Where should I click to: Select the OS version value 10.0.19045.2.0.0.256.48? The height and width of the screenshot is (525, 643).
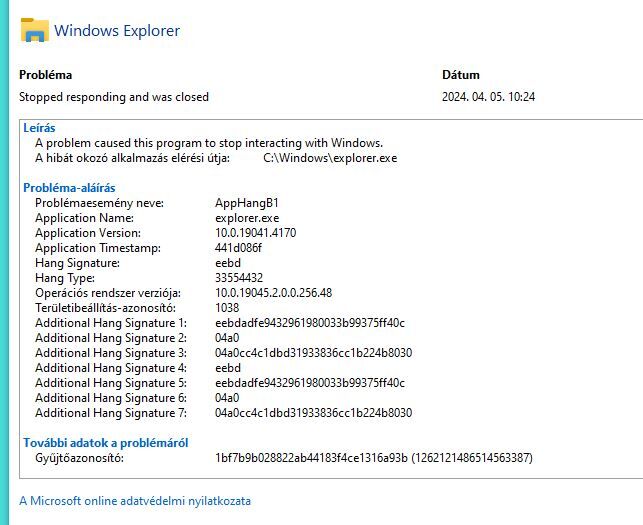(x=273, y=293)
